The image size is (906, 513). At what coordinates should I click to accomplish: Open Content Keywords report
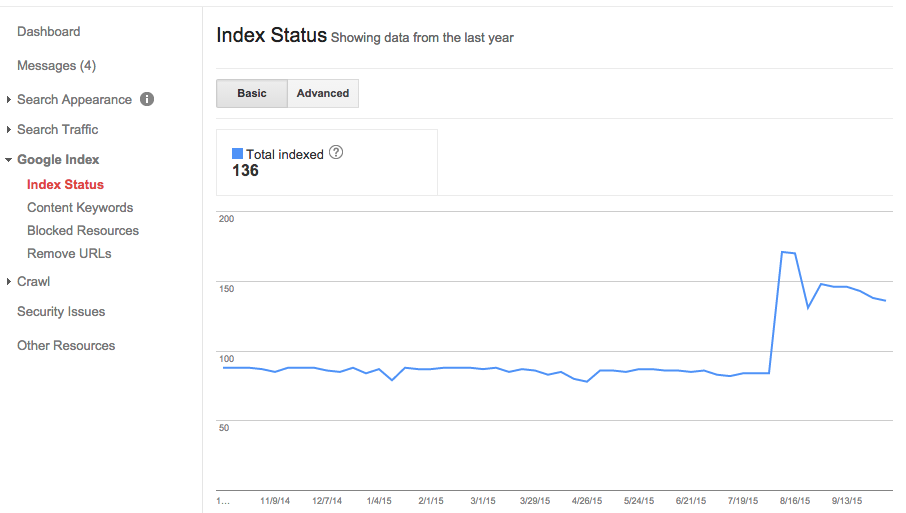(80, 208)
